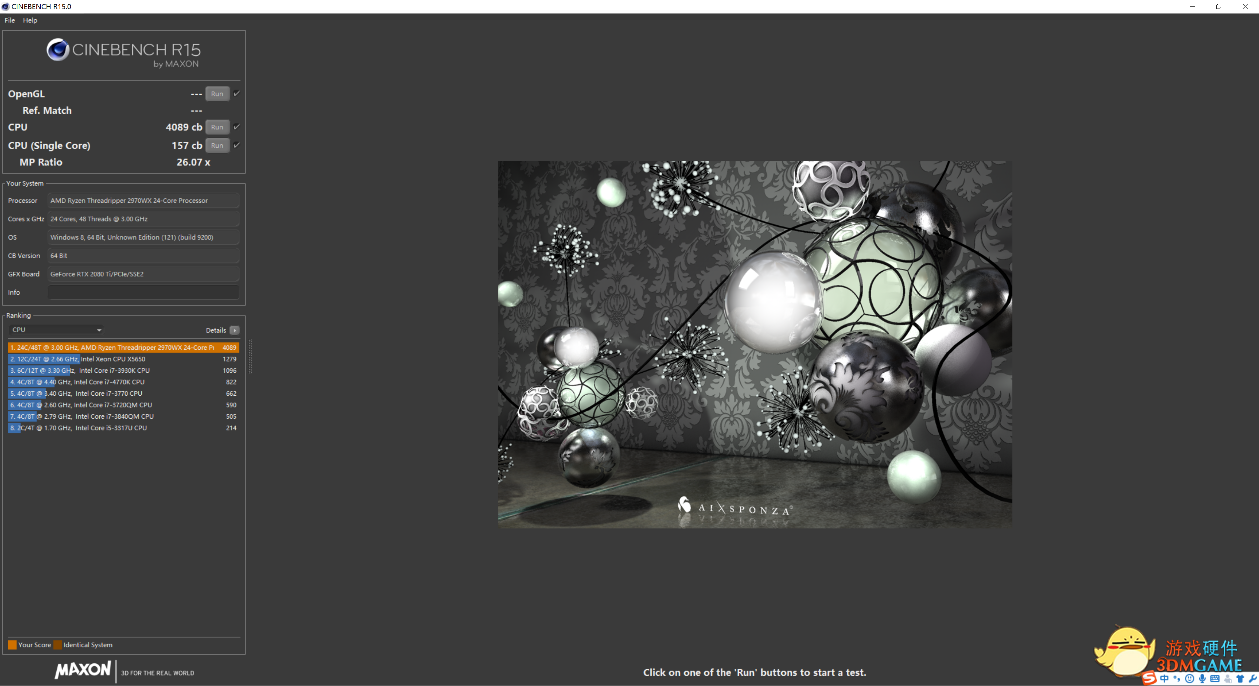Click the Cores x GHz value field

point(144,219)
